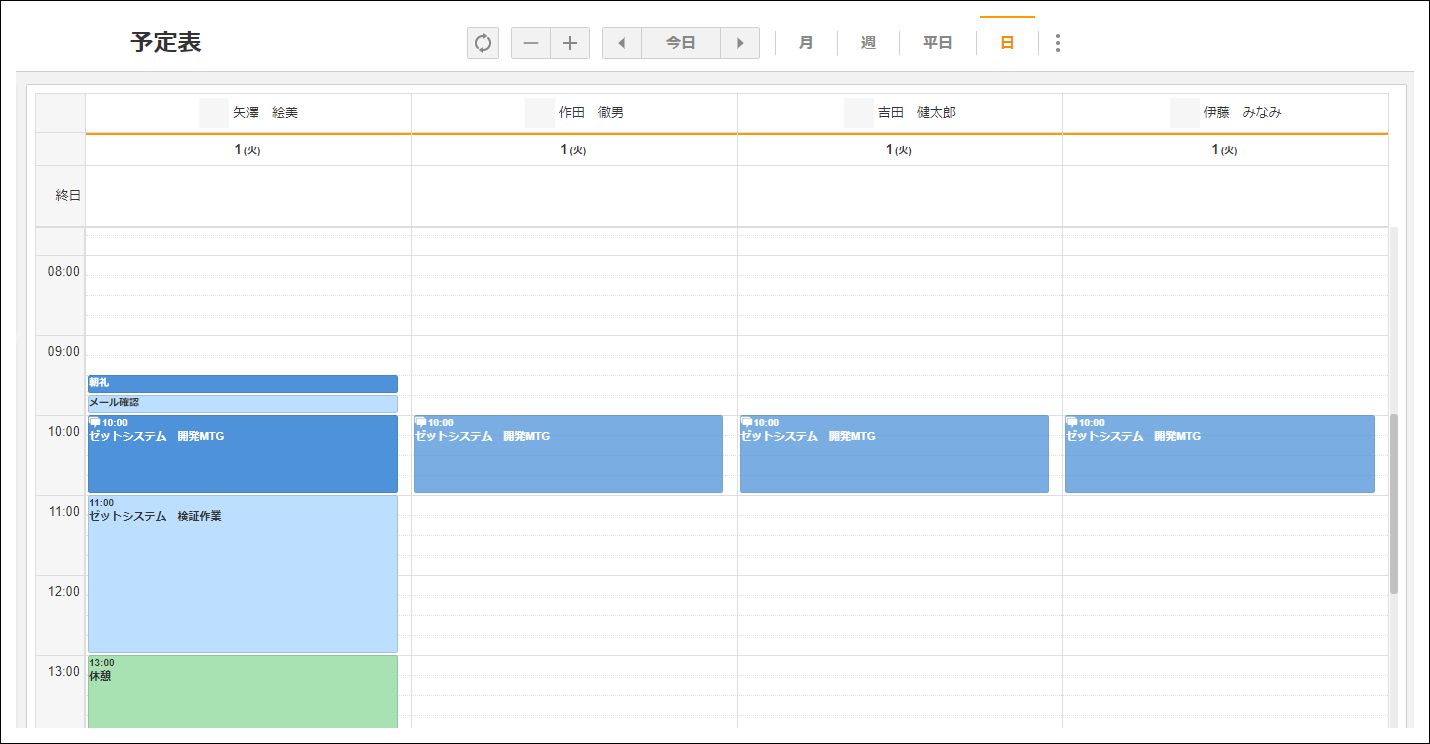Click 吉田 健太郎 column header name
1430x744 pixels.
coord(917,113)
